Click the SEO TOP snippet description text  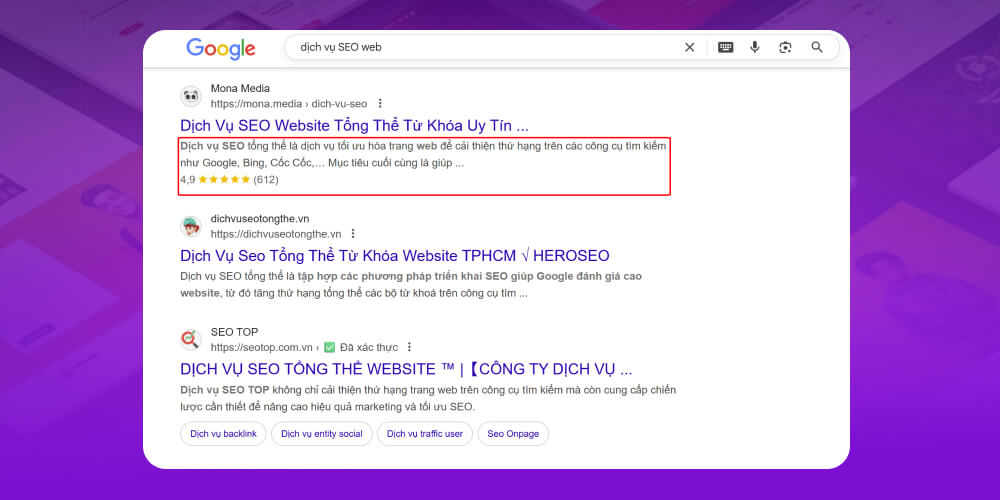click(428, 398)
